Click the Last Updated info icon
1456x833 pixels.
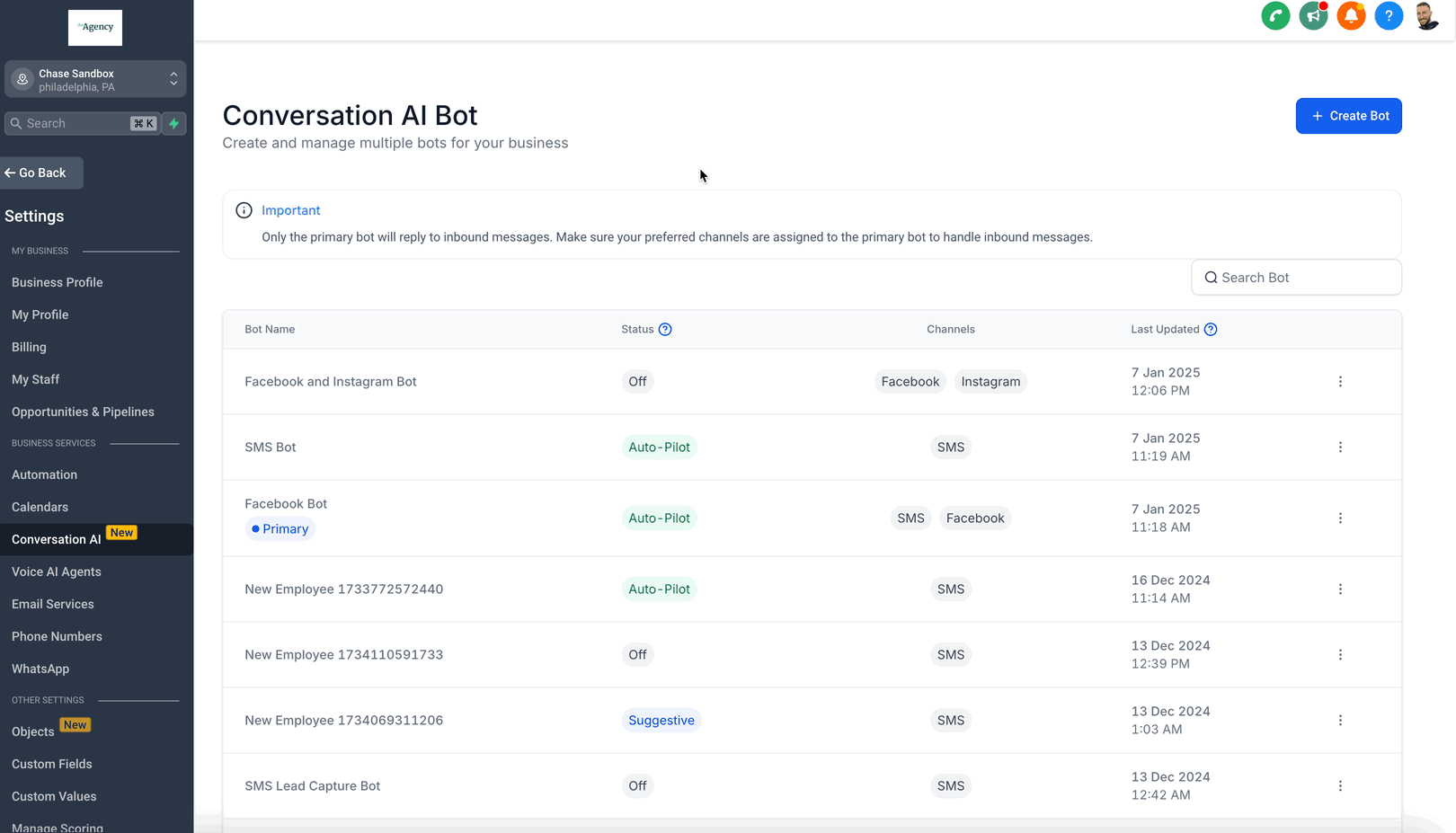tap(1211, 329)
